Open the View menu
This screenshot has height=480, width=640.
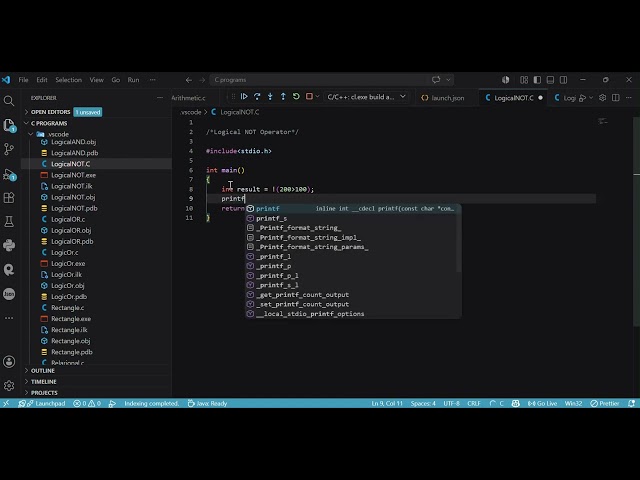[96, 80]
